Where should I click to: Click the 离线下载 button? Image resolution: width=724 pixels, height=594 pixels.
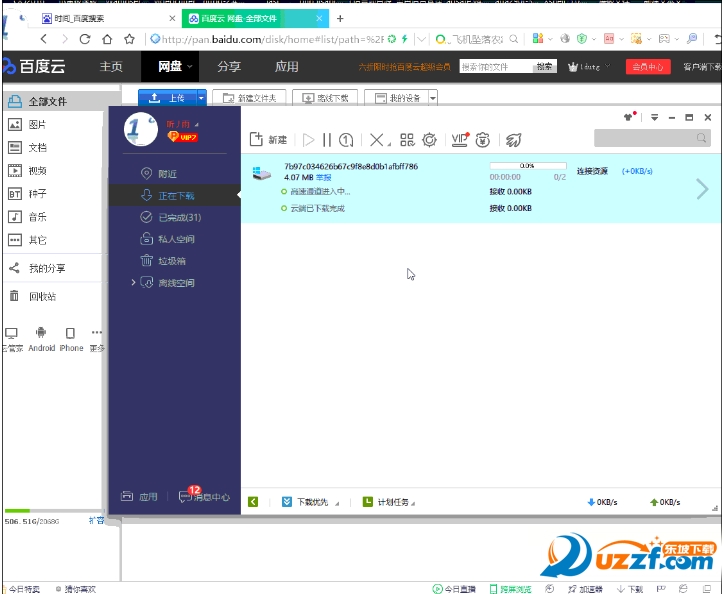coord(325,98)
